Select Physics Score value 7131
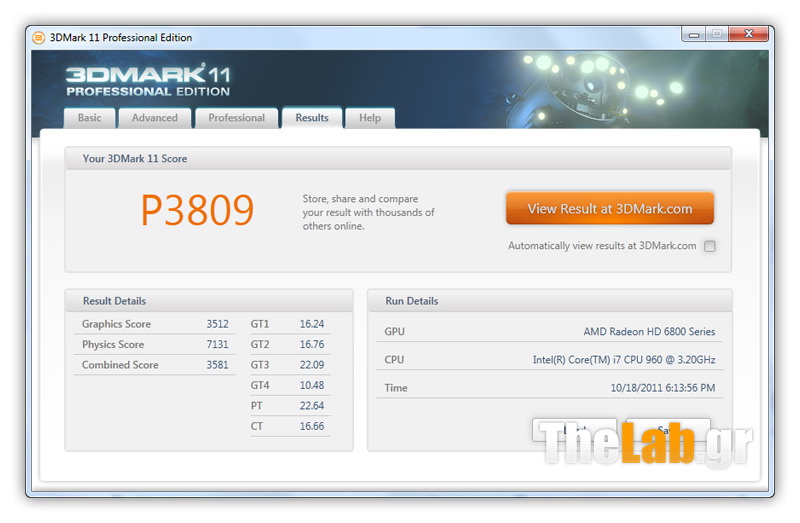The width and height of the screenshot is (800, 523). coord(217,344)
